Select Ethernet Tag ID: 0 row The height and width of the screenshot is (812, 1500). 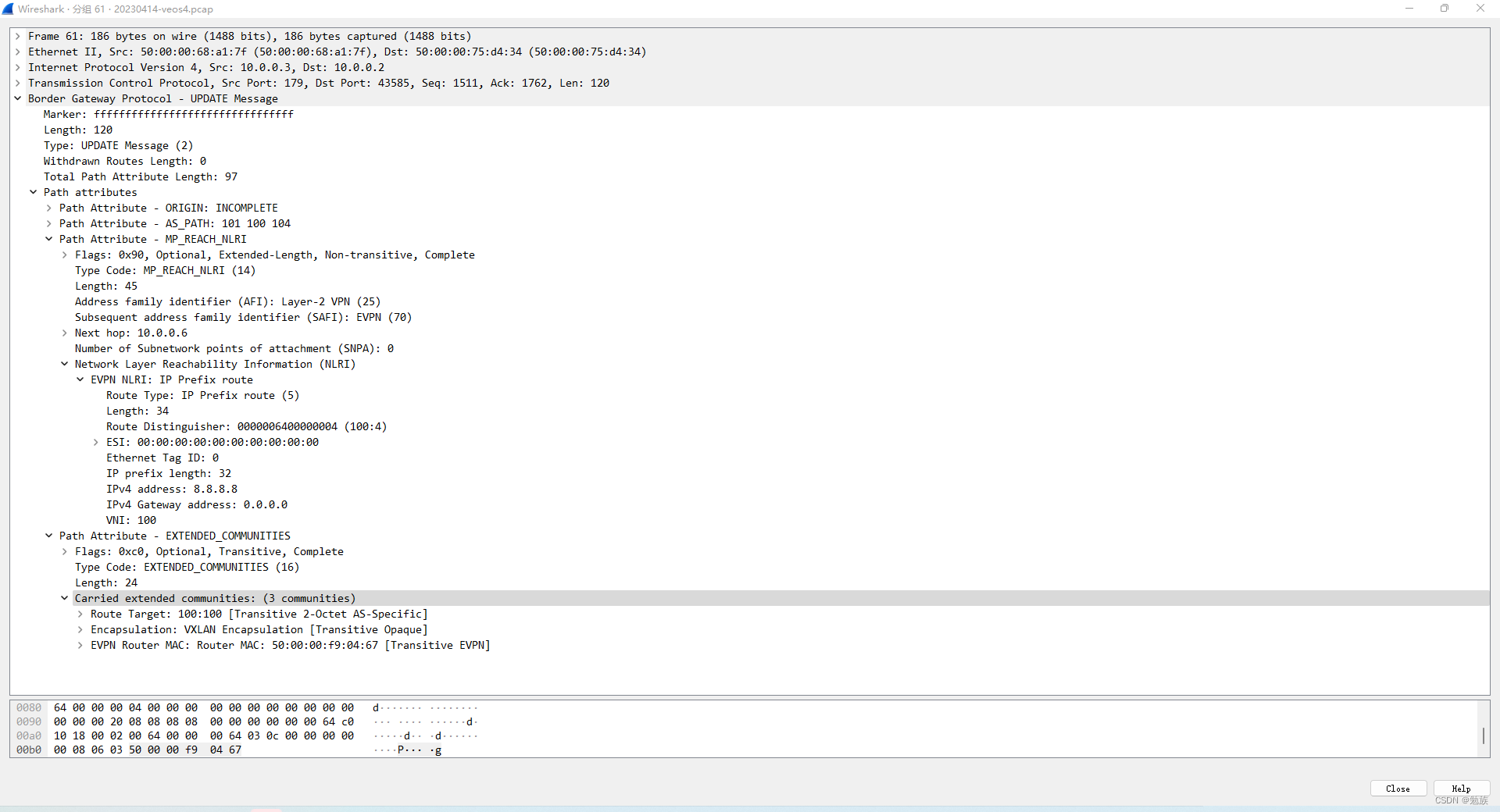750,458
